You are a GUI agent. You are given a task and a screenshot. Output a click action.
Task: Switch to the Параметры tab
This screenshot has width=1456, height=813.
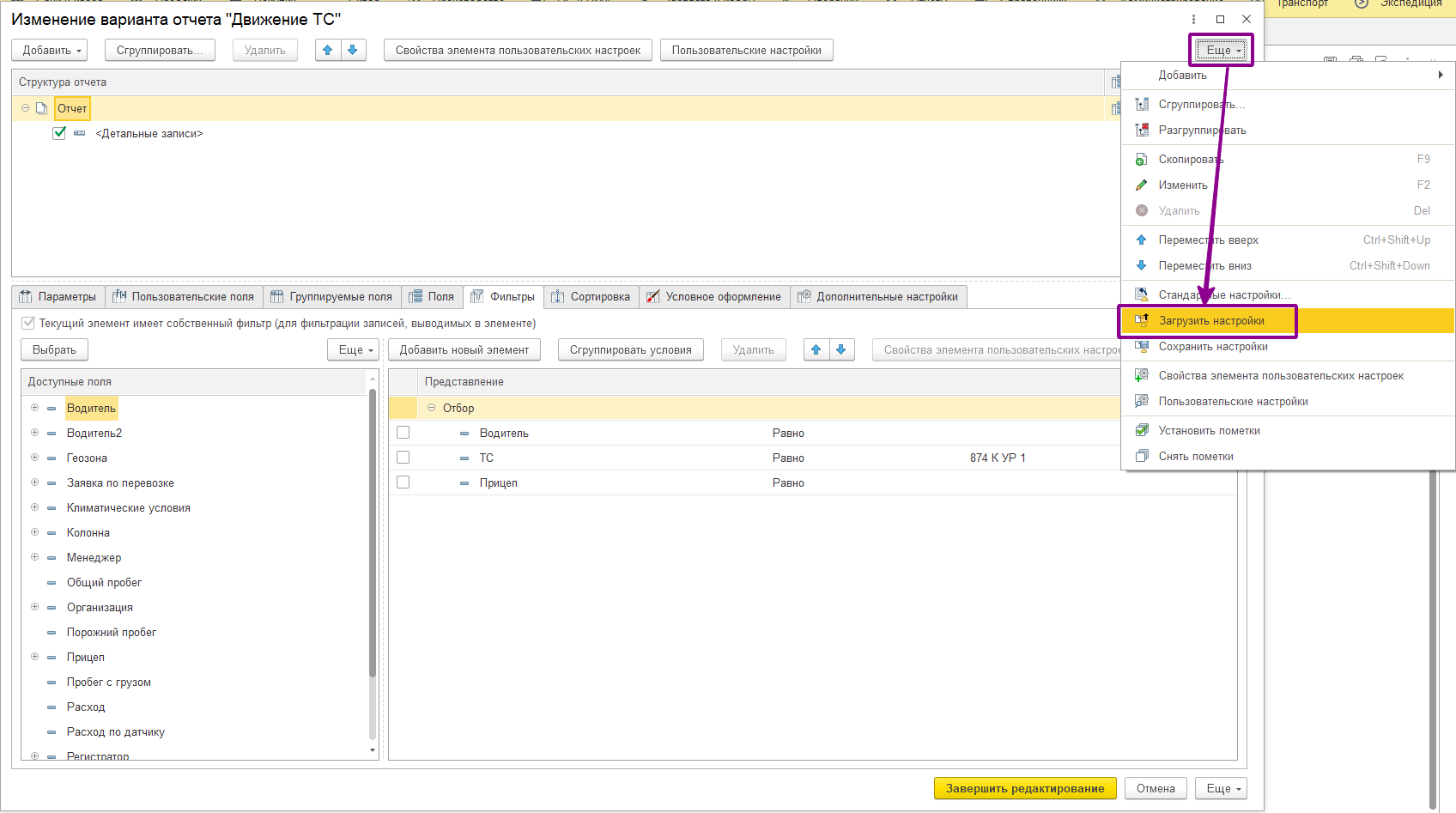pos(58,296)
